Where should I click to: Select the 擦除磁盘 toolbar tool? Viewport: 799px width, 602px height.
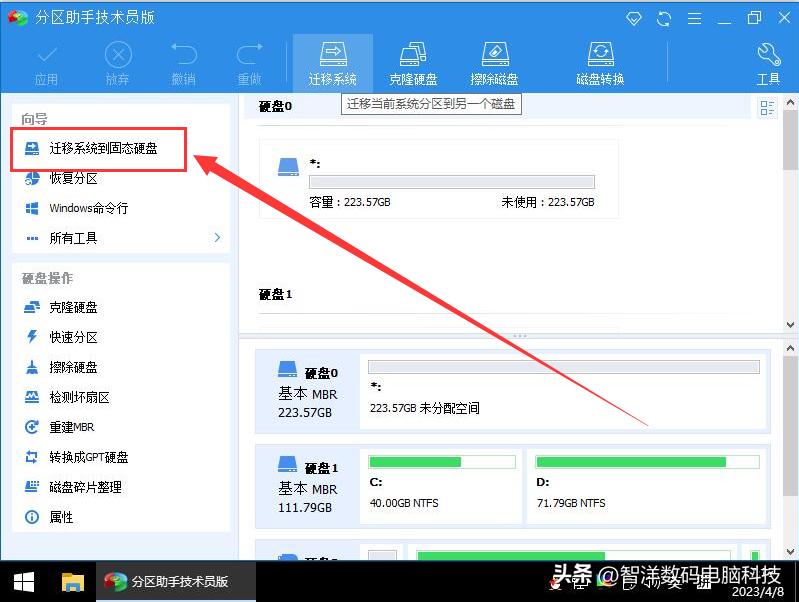[x=494, y=64]
